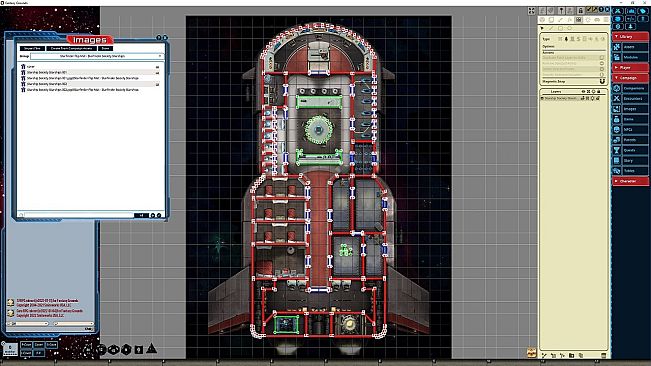651x366 pixels.
Task: Open Items from the Campaign sidebar
Action: click(630, 119)
